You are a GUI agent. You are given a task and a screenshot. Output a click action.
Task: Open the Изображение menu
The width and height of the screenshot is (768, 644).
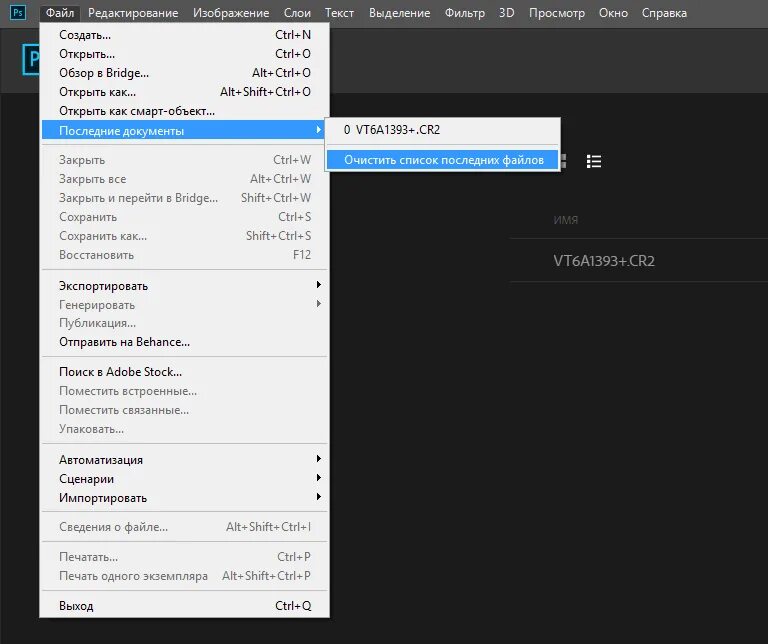tap(231, 13)
